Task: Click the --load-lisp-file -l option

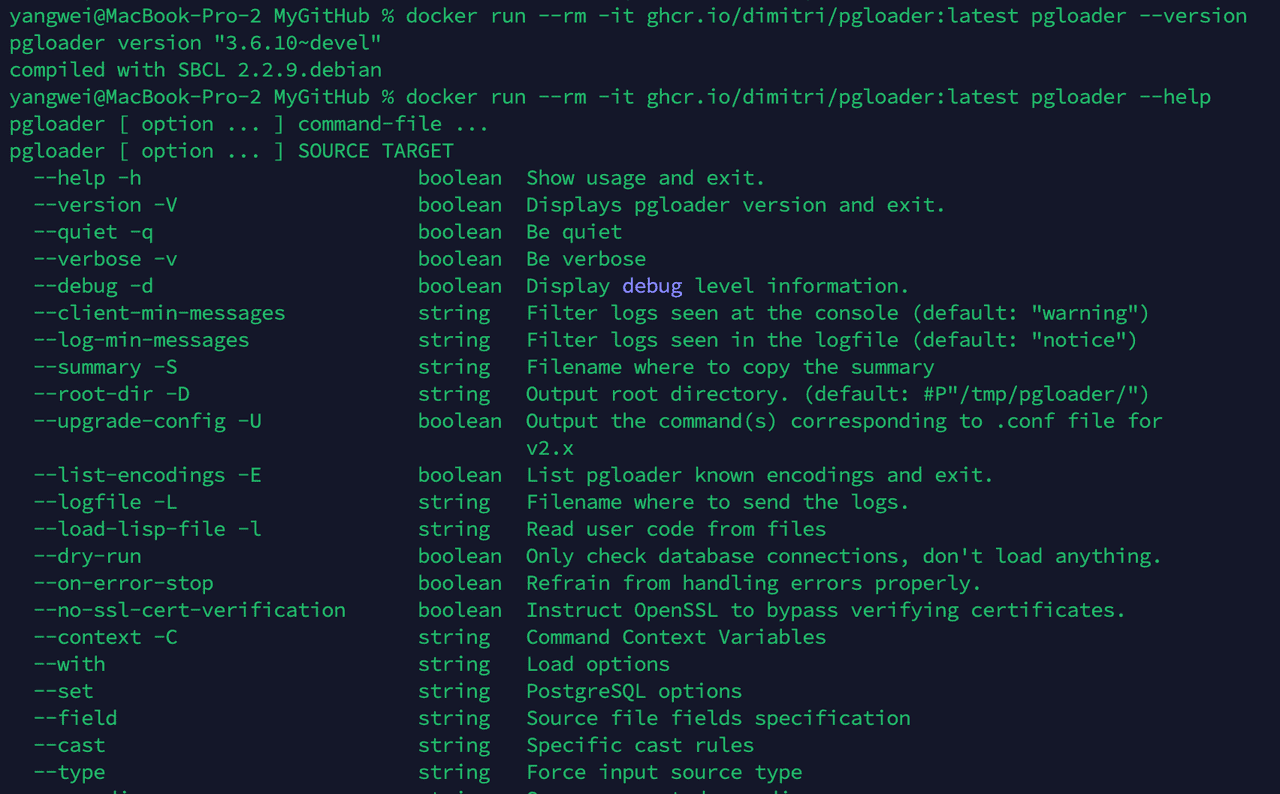Action: (x=147, y=529)
